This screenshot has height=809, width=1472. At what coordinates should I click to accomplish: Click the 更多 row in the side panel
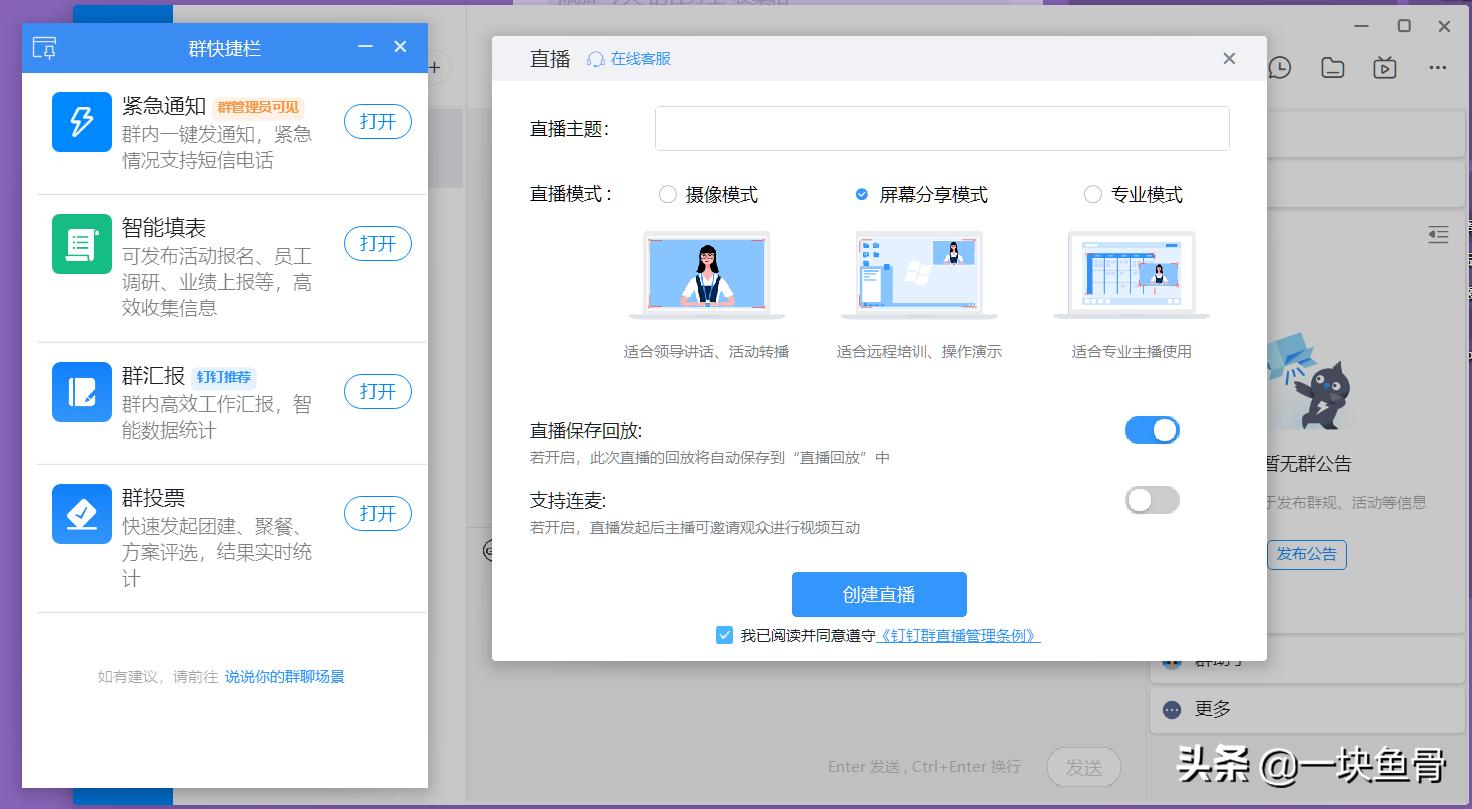click(x=1305, y=709)
